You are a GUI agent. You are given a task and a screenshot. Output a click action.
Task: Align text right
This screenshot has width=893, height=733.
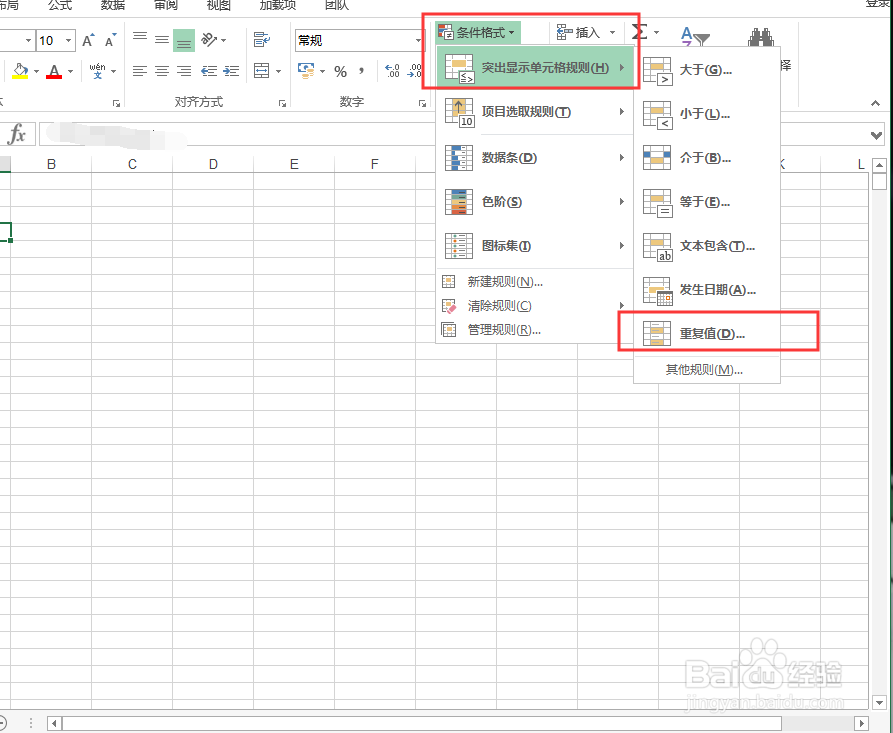coord(184,71)
